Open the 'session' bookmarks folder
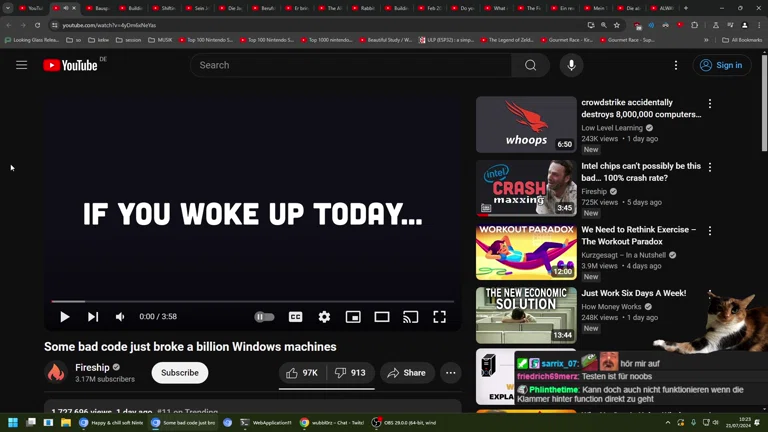Viewport: 768px width, 432px height. [x=128, y=40]
